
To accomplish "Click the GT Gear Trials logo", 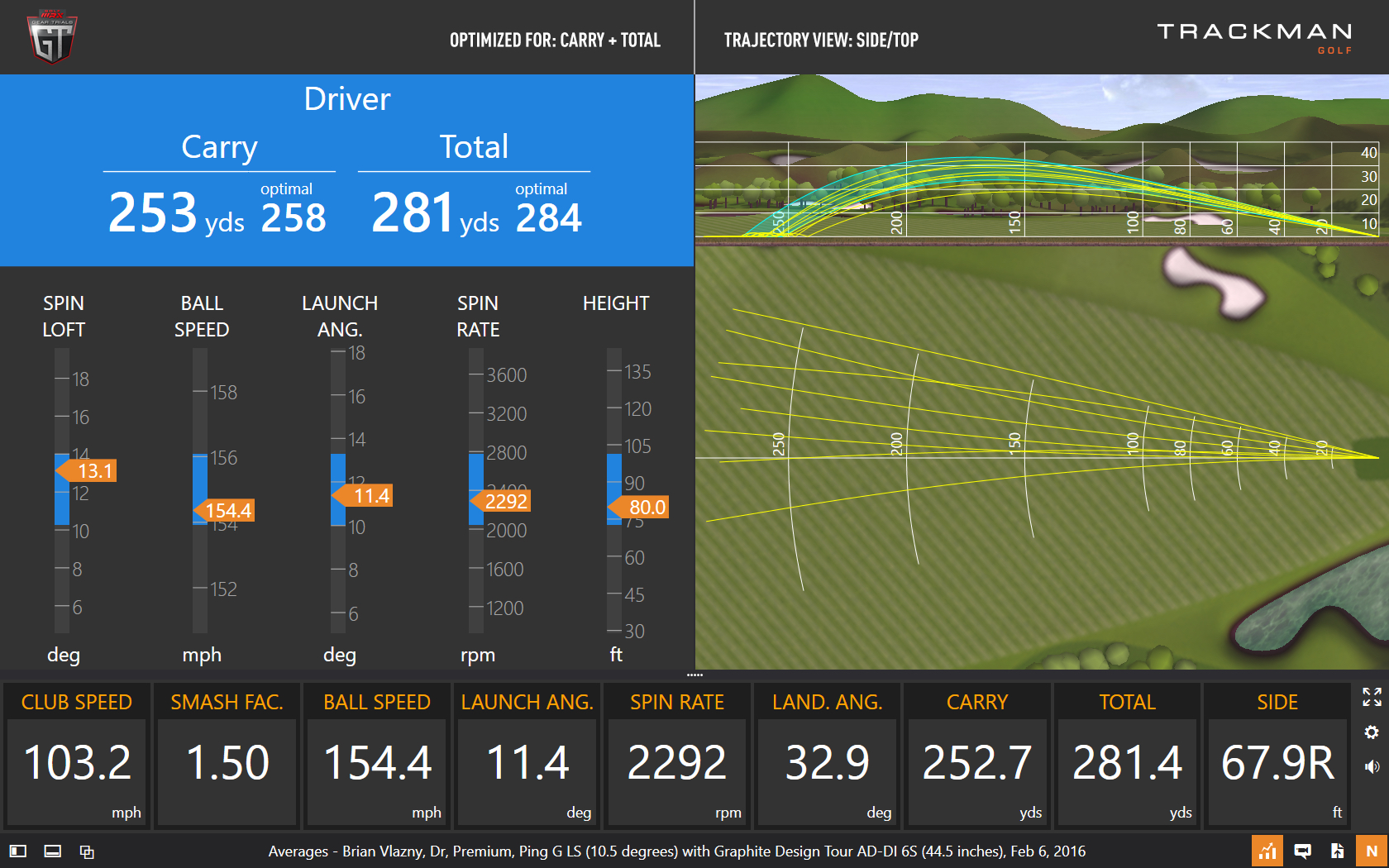I will (x=52, y=37).
